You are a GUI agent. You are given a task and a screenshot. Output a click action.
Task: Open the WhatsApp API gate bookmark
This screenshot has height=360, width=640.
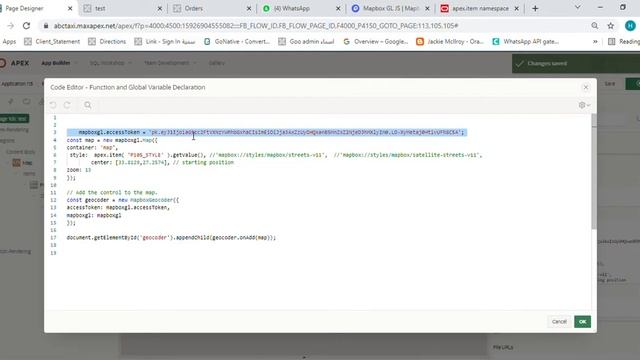click(526, 42)
